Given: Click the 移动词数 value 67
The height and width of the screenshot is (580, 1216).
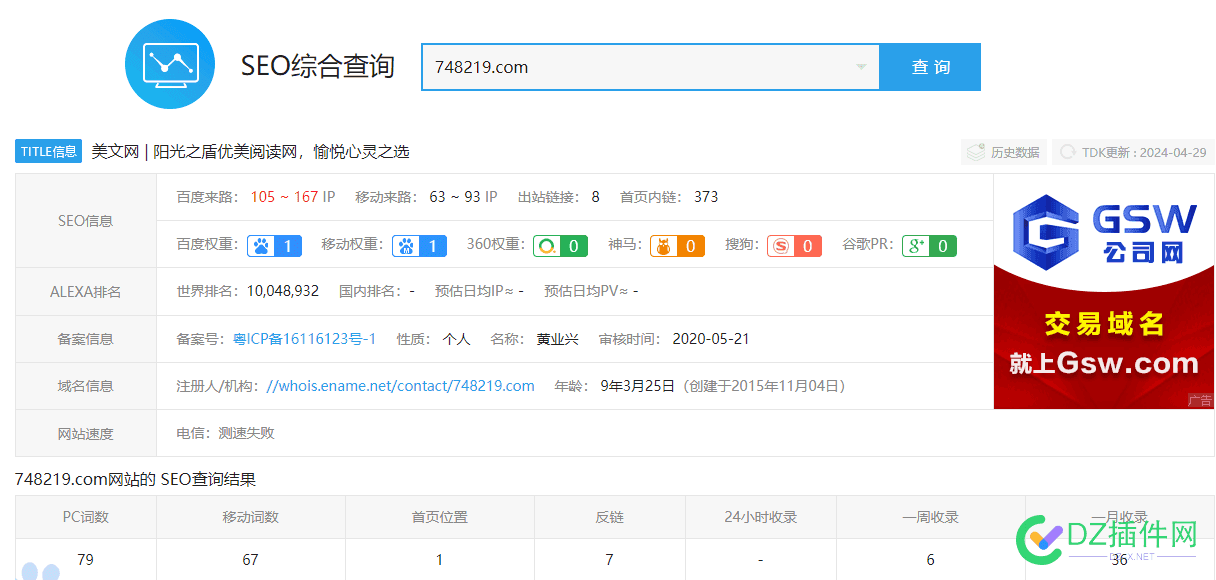Looking at the screenshot, I should [x=251, y=560].
